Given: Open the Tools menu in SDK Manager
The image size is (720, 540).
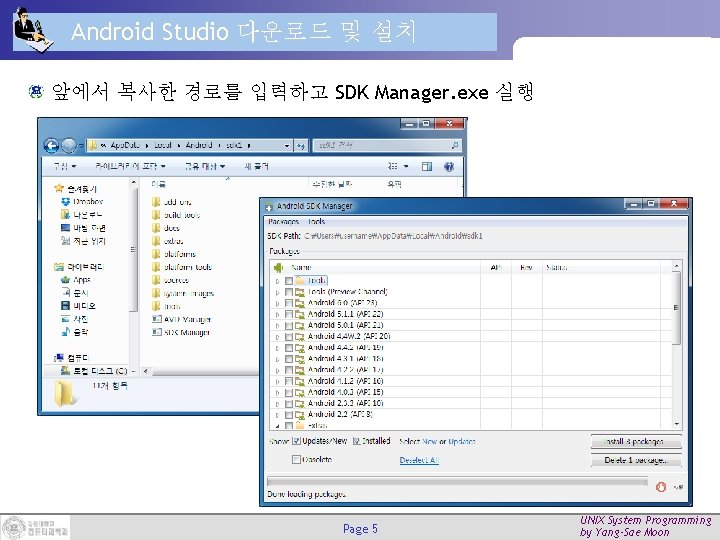Looking at the screenshot, I should click(316, 222).
